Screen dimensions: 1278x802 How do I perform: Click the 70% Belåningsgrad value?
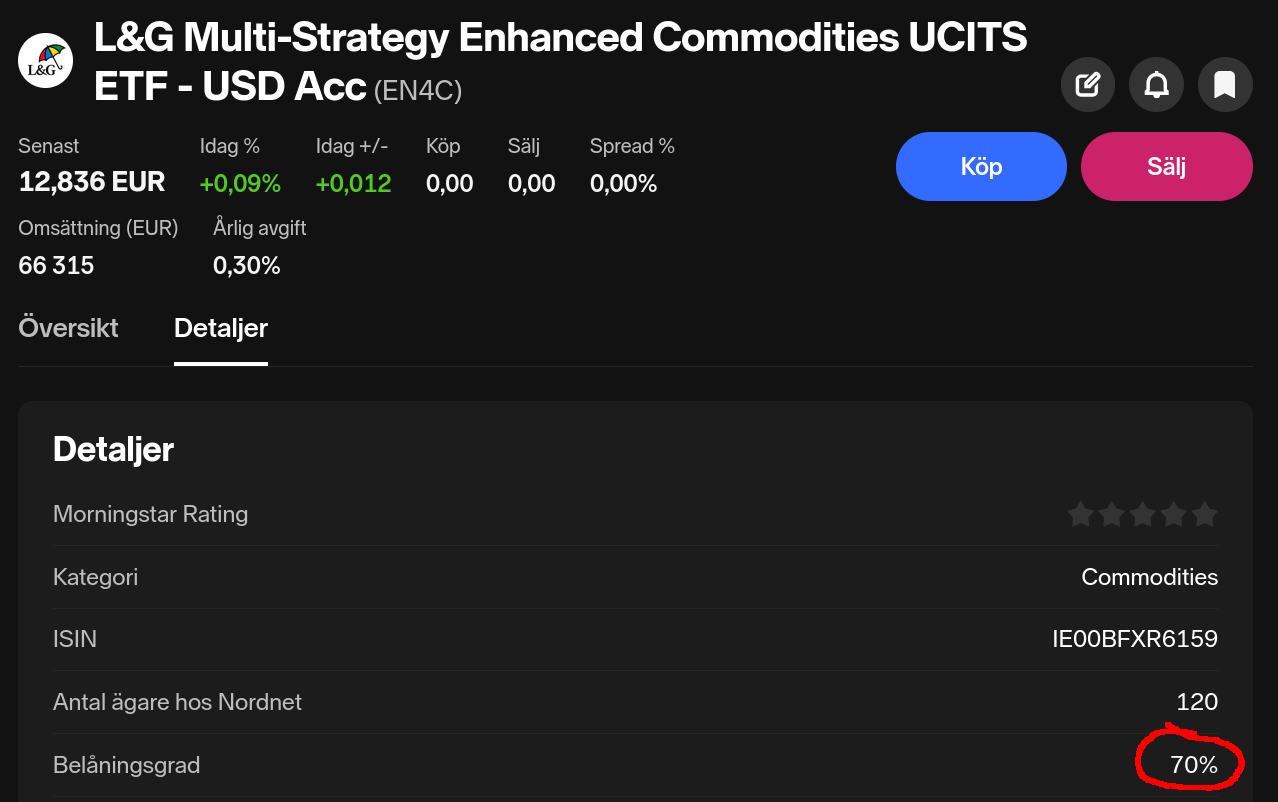tap(1194, 766)
